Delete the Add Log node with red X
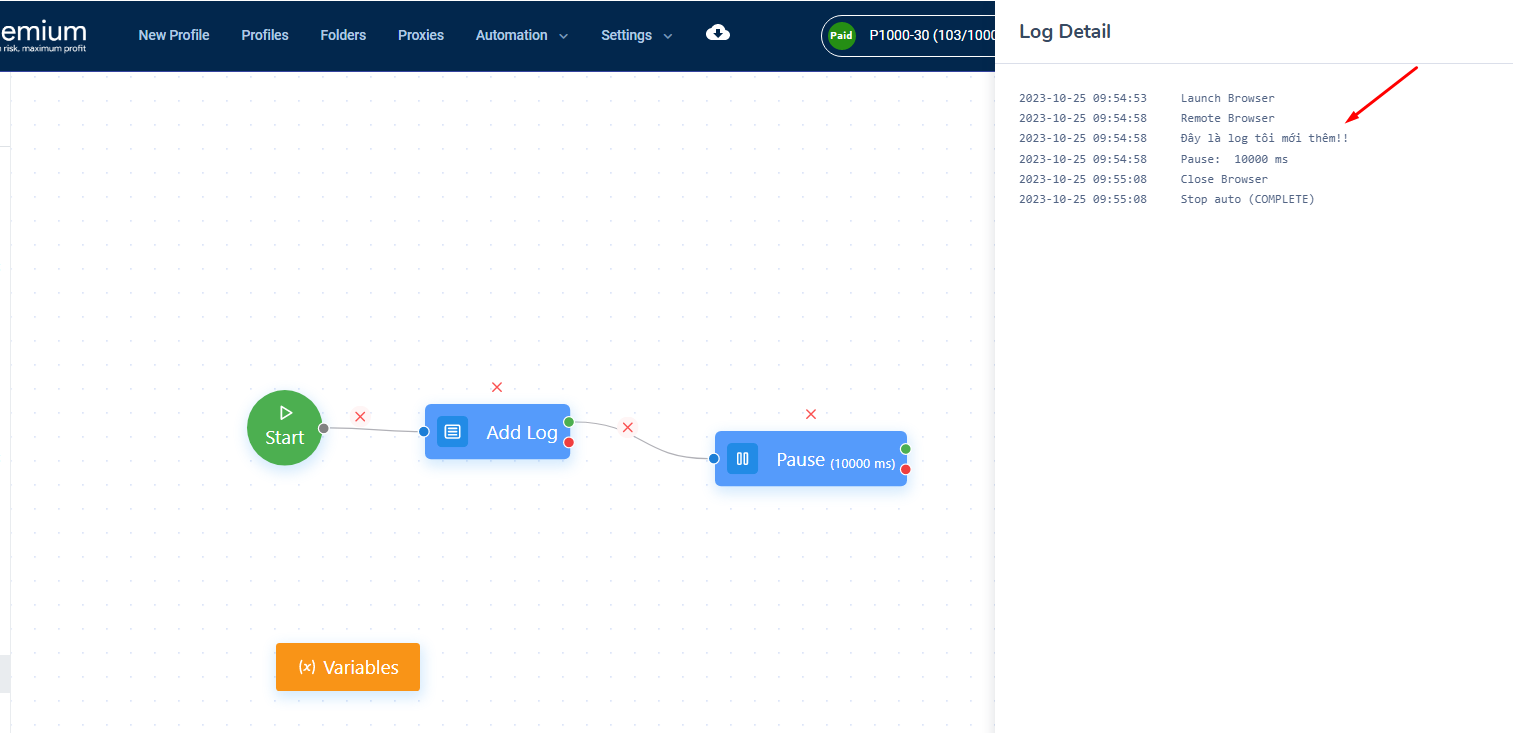The width and height of the screenshot is (1513, 733). pyautogui.click(x=497, y=387)
